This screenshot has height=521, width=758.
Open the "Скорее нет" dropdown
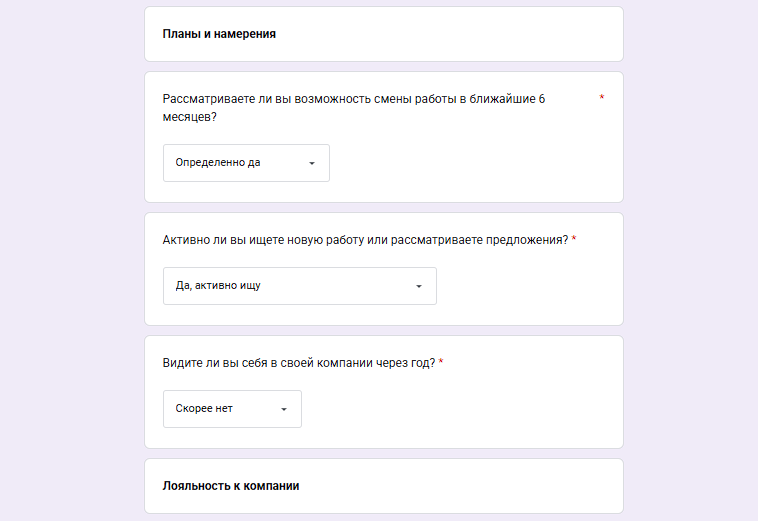point(232,409)
